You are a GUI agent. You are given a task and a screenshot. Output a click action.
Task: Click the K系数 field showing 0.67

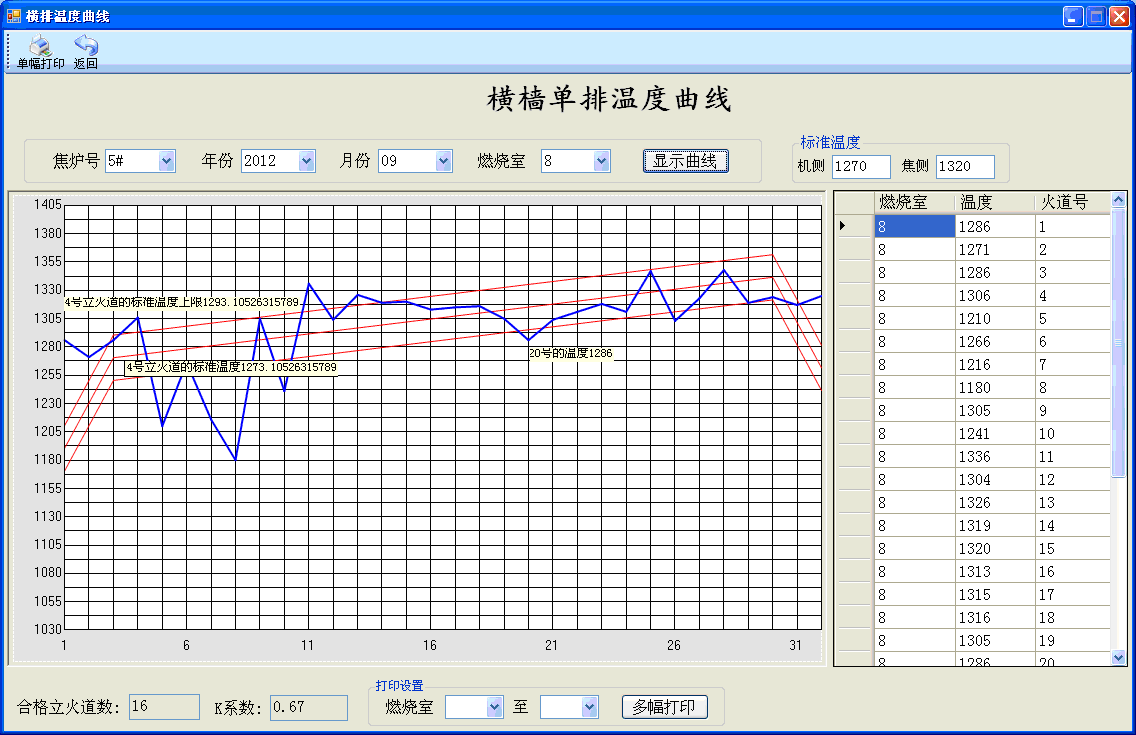pos(308,707)
